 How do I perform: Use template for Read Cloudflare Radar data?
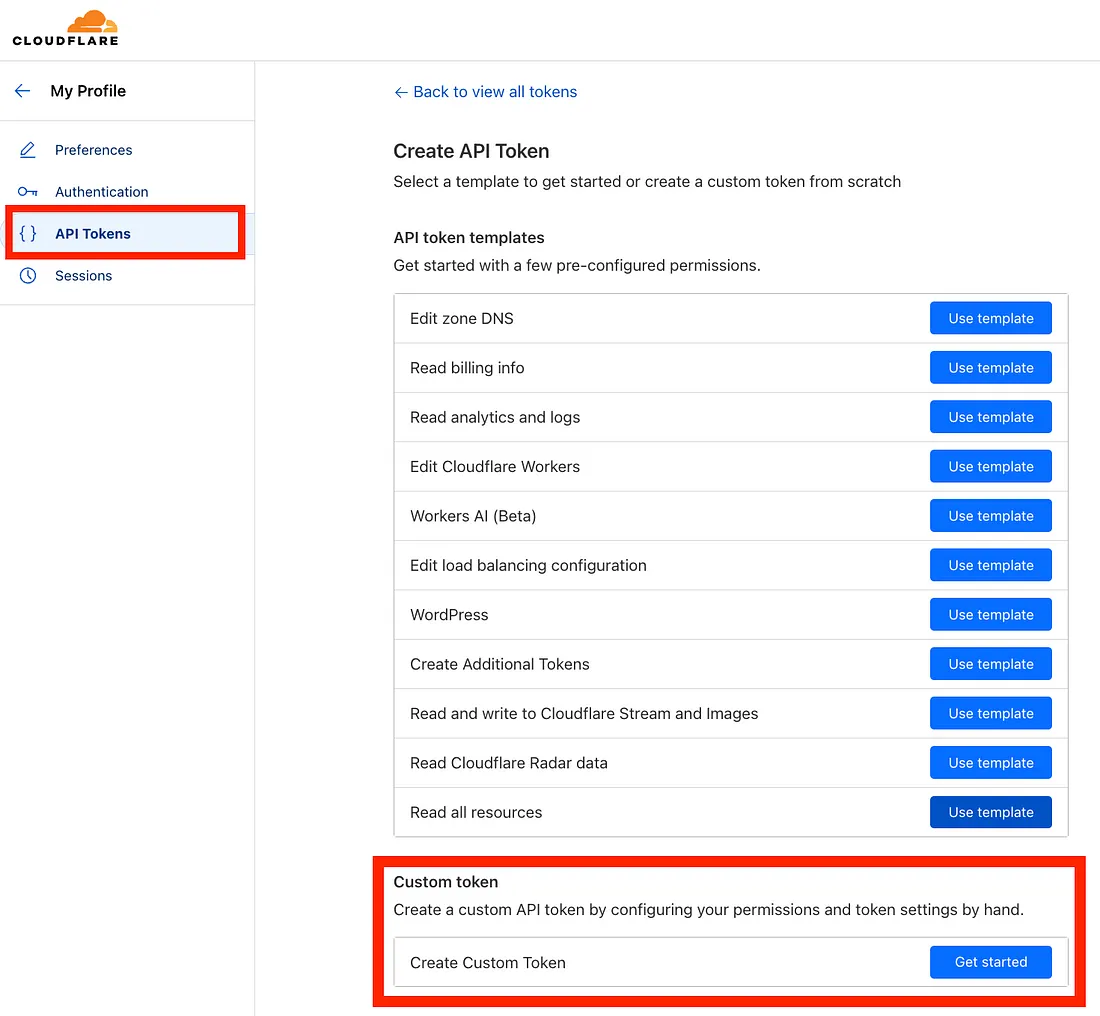click(x=991, y=763)
